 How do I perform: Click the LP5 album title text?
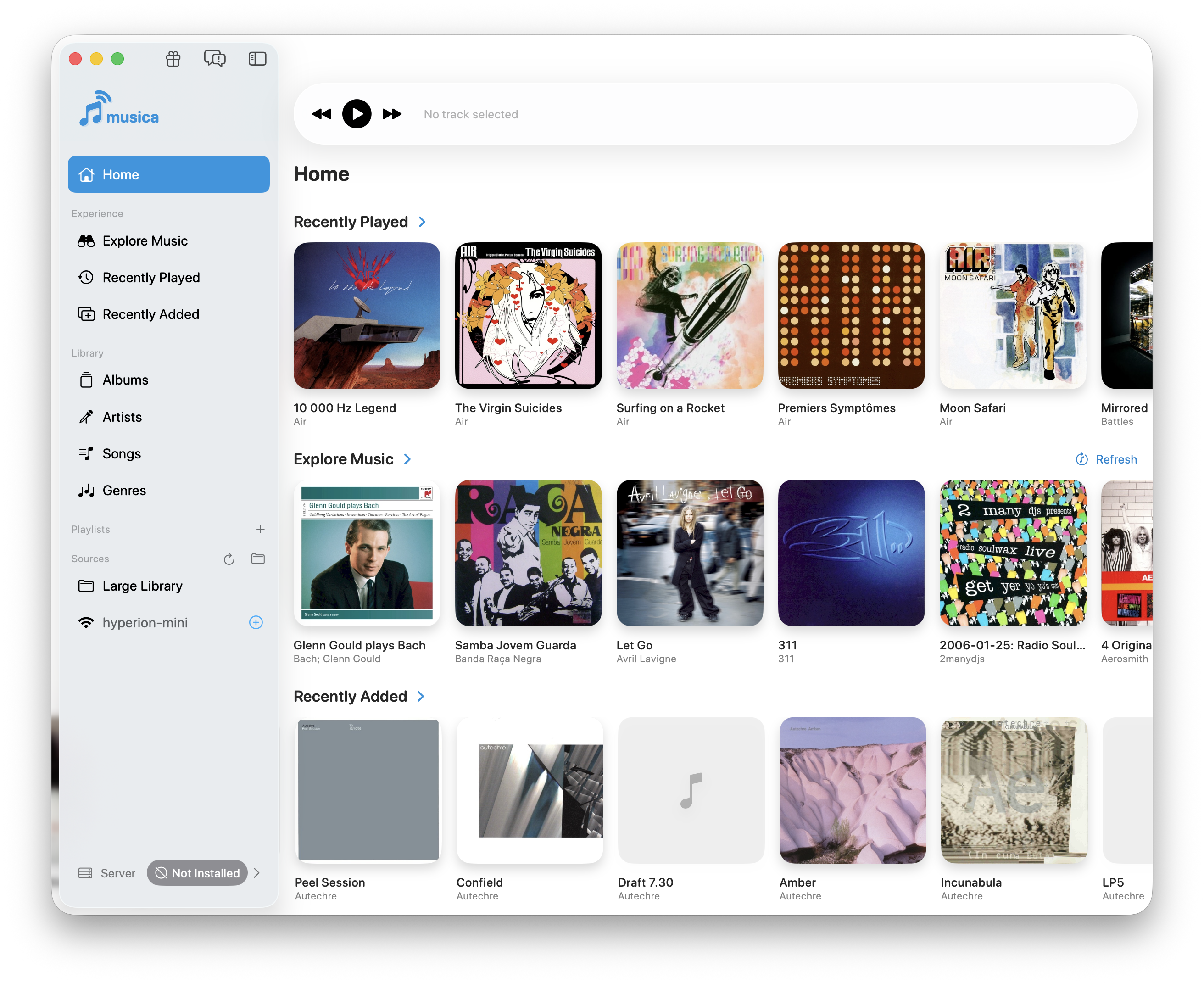point(1113,883)
